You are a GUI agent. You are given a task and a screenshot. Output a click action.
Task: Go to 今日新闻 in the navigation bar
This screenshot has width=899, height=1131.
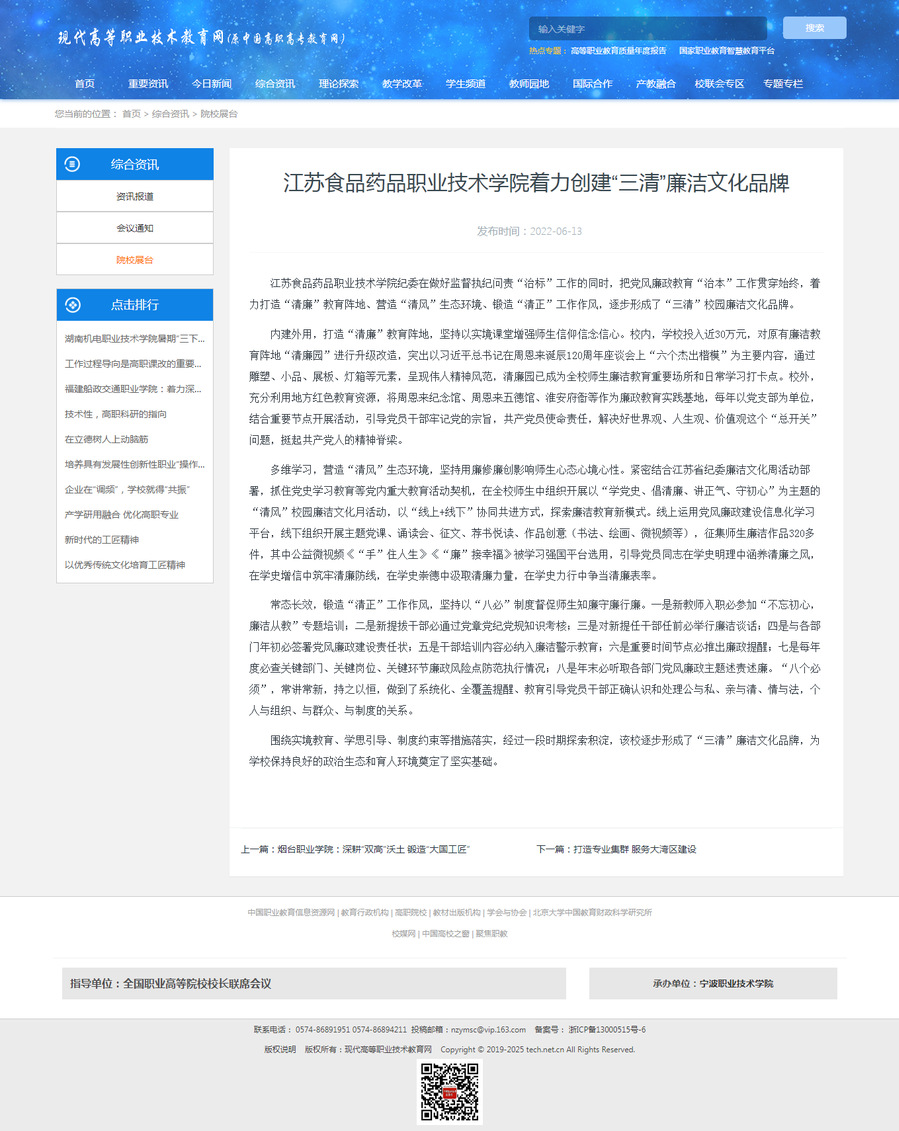click(x=211, y=84)
